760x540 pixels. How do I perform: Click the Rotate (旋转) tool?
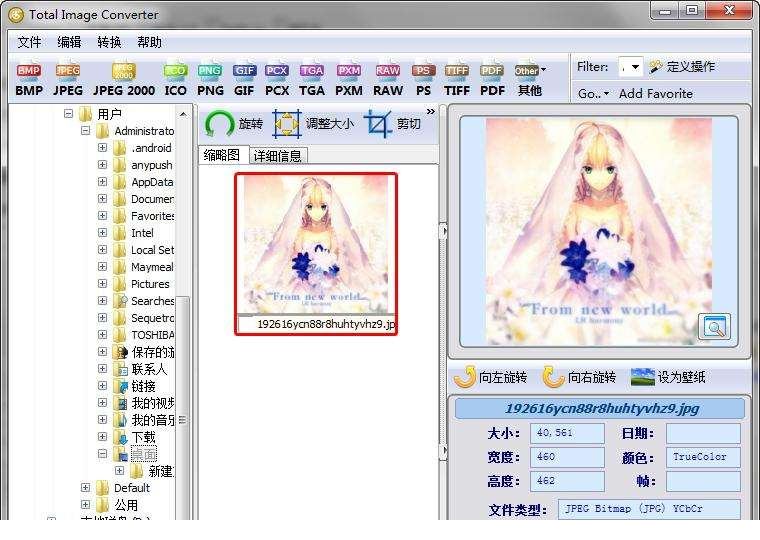click(234, 124)
